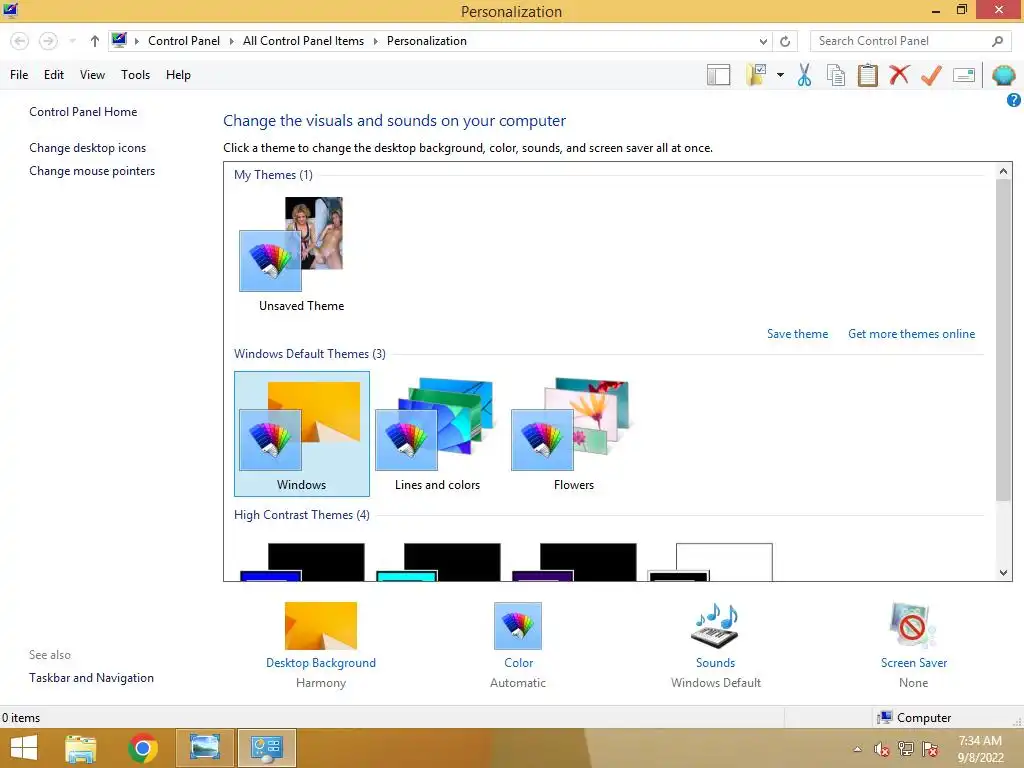Open Change mouse pointers link
Viewport: 1024px width, 768px height.
(x=92, y=170)
